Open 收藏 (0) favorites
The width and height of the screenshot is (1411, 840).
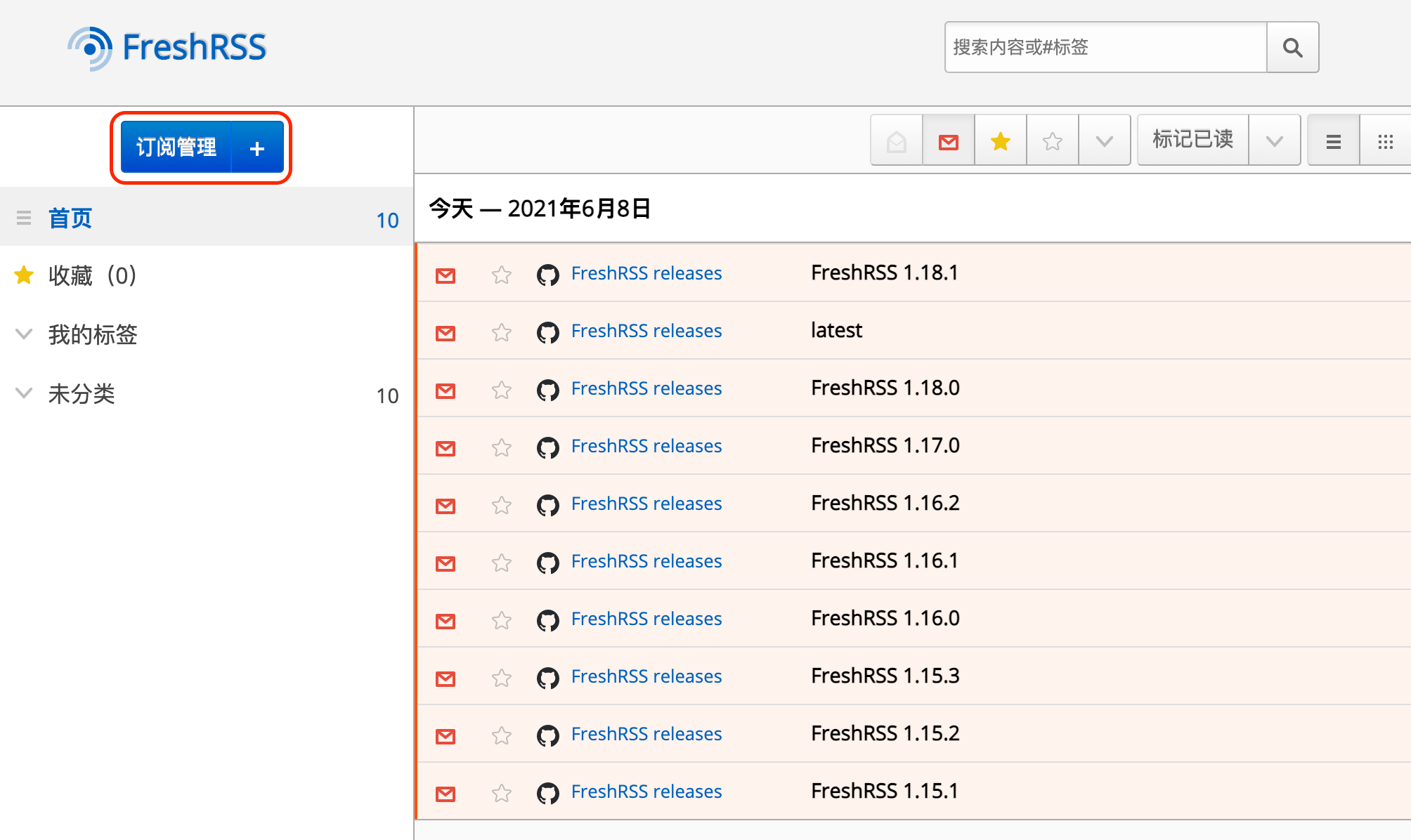point(92,275)
